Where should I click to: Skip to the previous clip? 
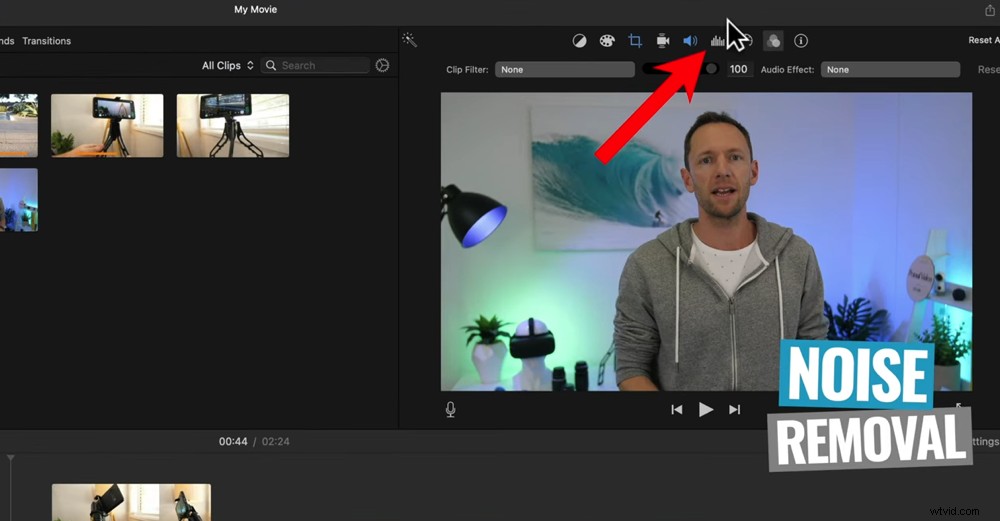point(677,409)
